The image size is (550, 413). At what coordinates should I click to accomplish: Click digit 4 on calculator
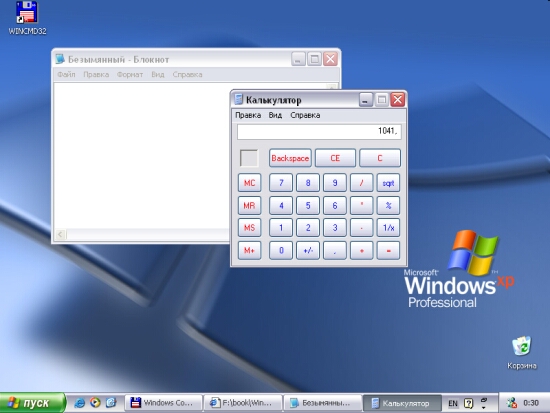tap(281, 205)
